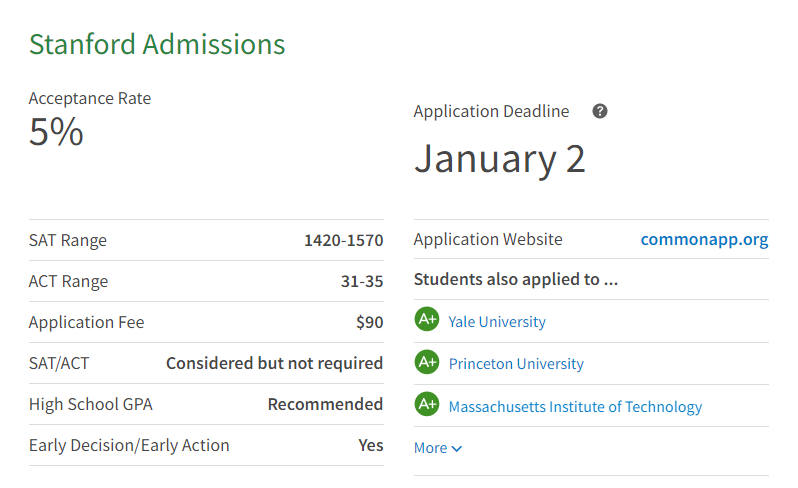
Task: Open the commonapp.org application website link
Action: (704, 239)
